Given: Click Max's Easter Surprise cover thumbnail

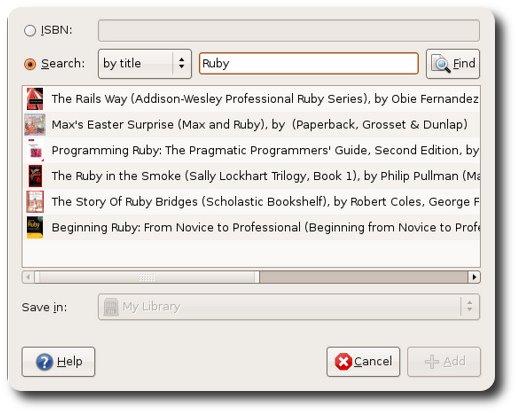Looking at the screenshot, I should 35,124.
